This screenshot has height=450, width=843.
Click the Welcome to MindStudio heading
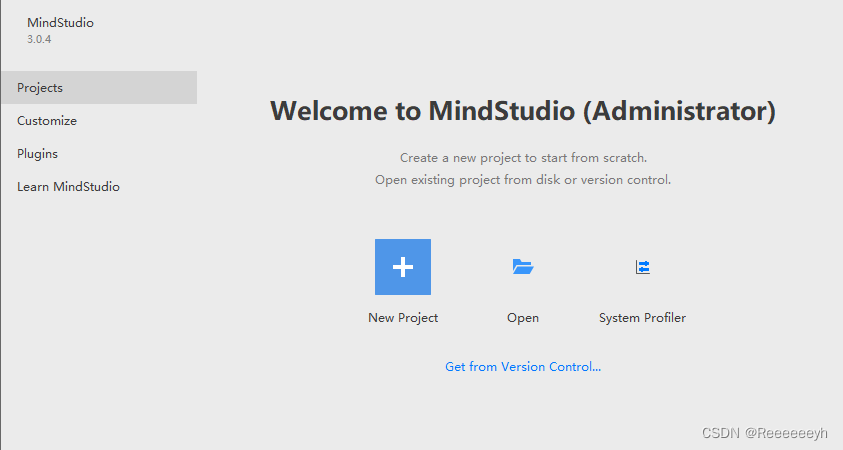point(523,111)
